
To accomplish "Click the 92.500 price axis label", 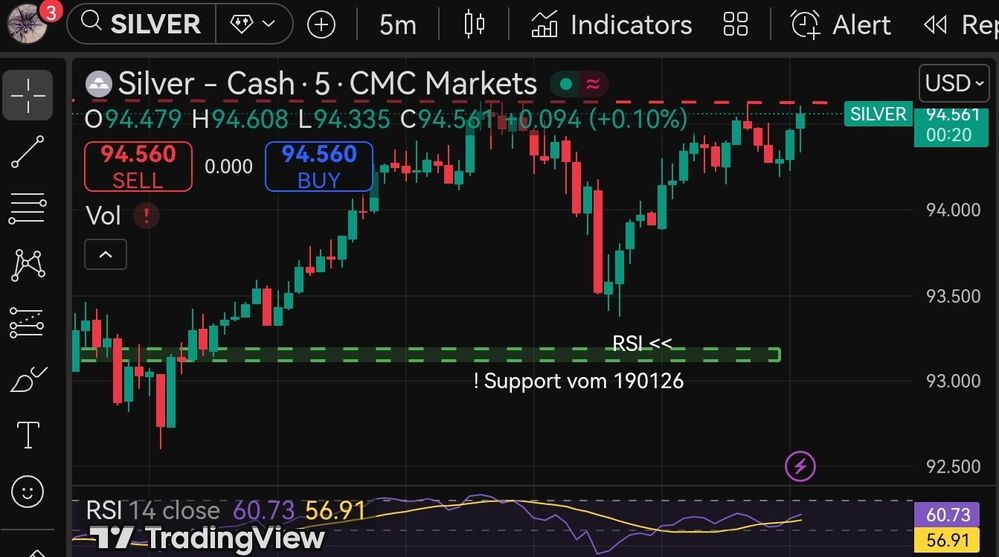I will [953, 467].
